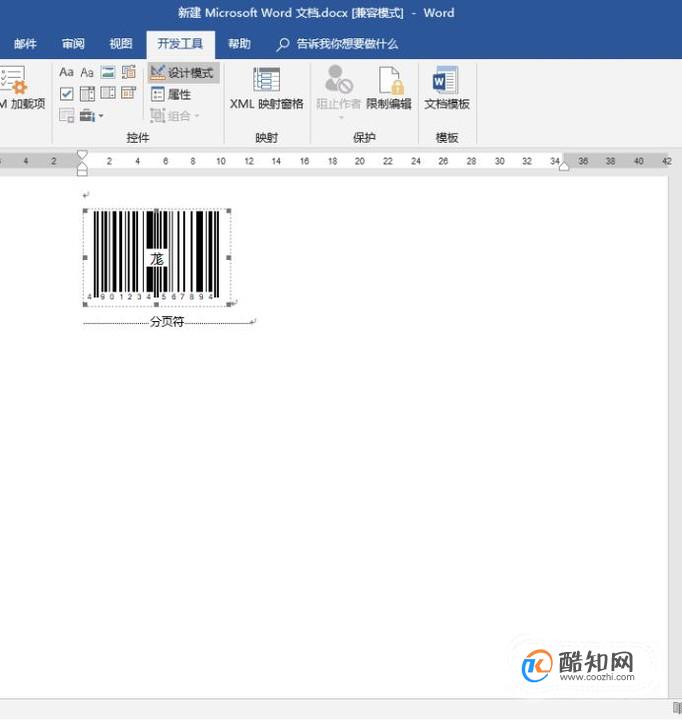This screenshot has width=682, height=720.
Task: Click the 告诉我你想要做什么 search box
Action: click(x=347, y=44)
